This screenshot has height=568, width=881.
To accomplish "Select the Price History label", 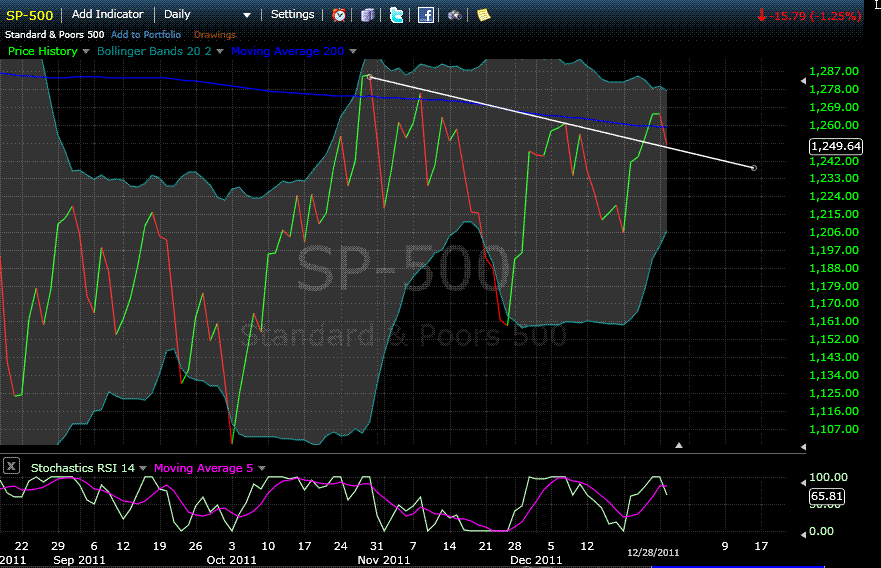I will point(43,51).
